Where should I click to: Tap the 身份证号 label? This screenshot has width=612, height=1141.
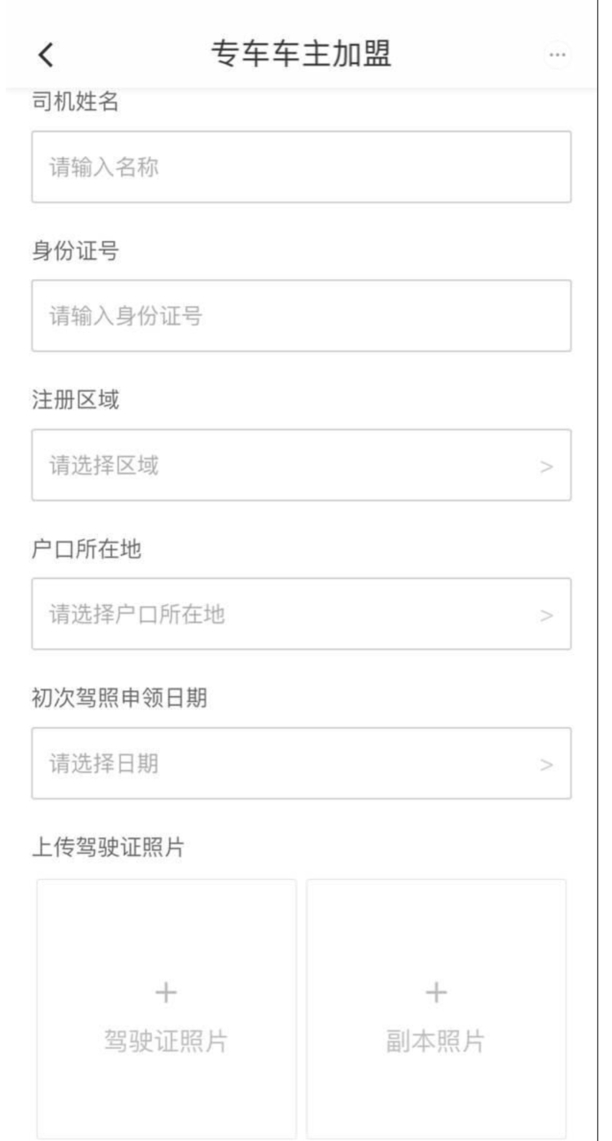point(75,251)
